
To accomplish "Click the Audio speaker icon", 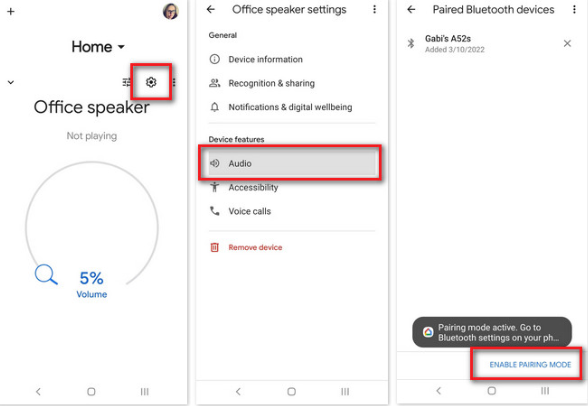I will point(214,163).
